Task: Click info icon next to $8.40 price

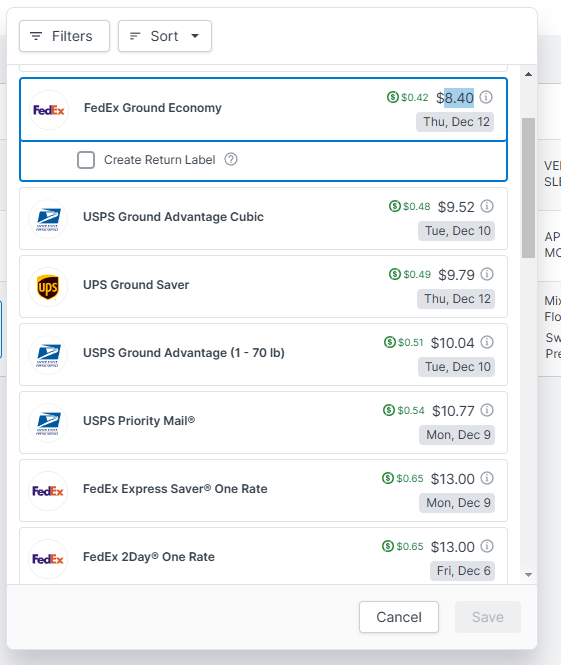Action: point(486,97)
